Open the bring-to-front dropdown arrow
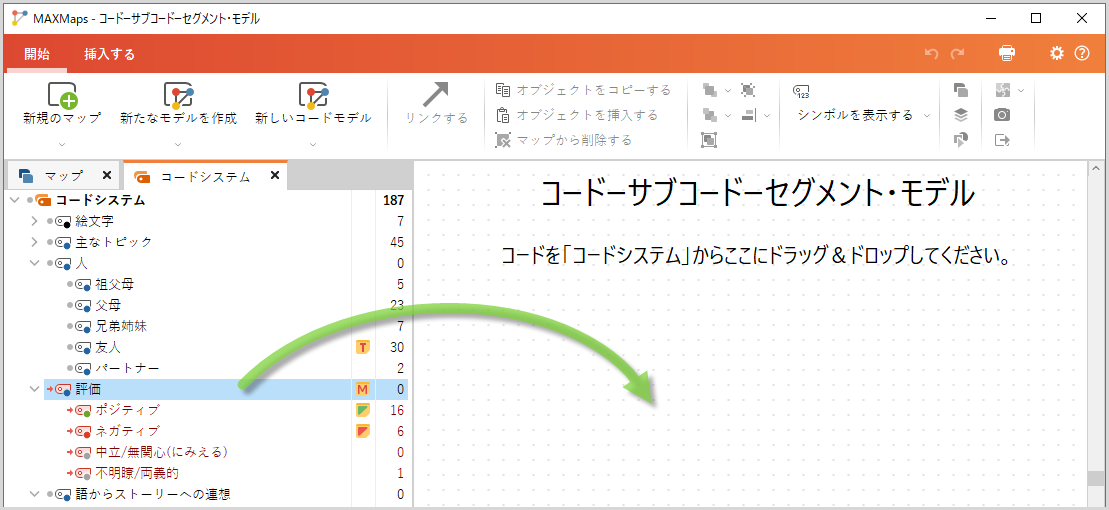 [x=728, y=91]
